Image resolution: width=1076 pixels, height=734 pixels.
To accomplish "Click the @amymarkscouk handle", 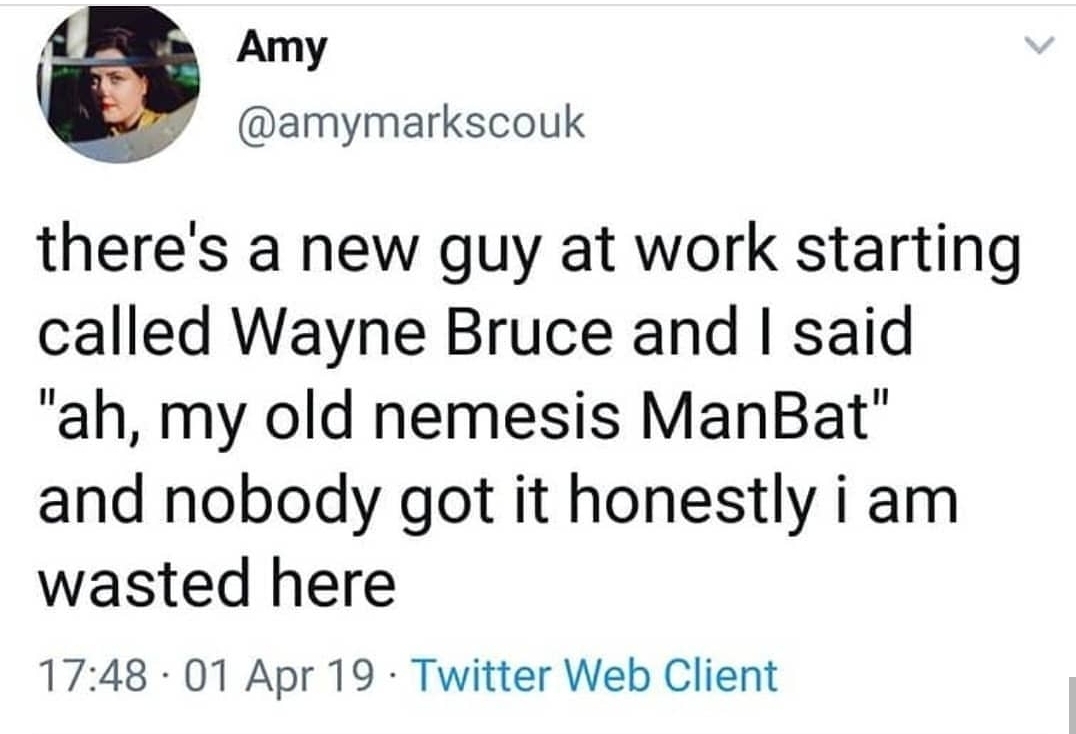I will pyautogui.click(x=410, y=124).
